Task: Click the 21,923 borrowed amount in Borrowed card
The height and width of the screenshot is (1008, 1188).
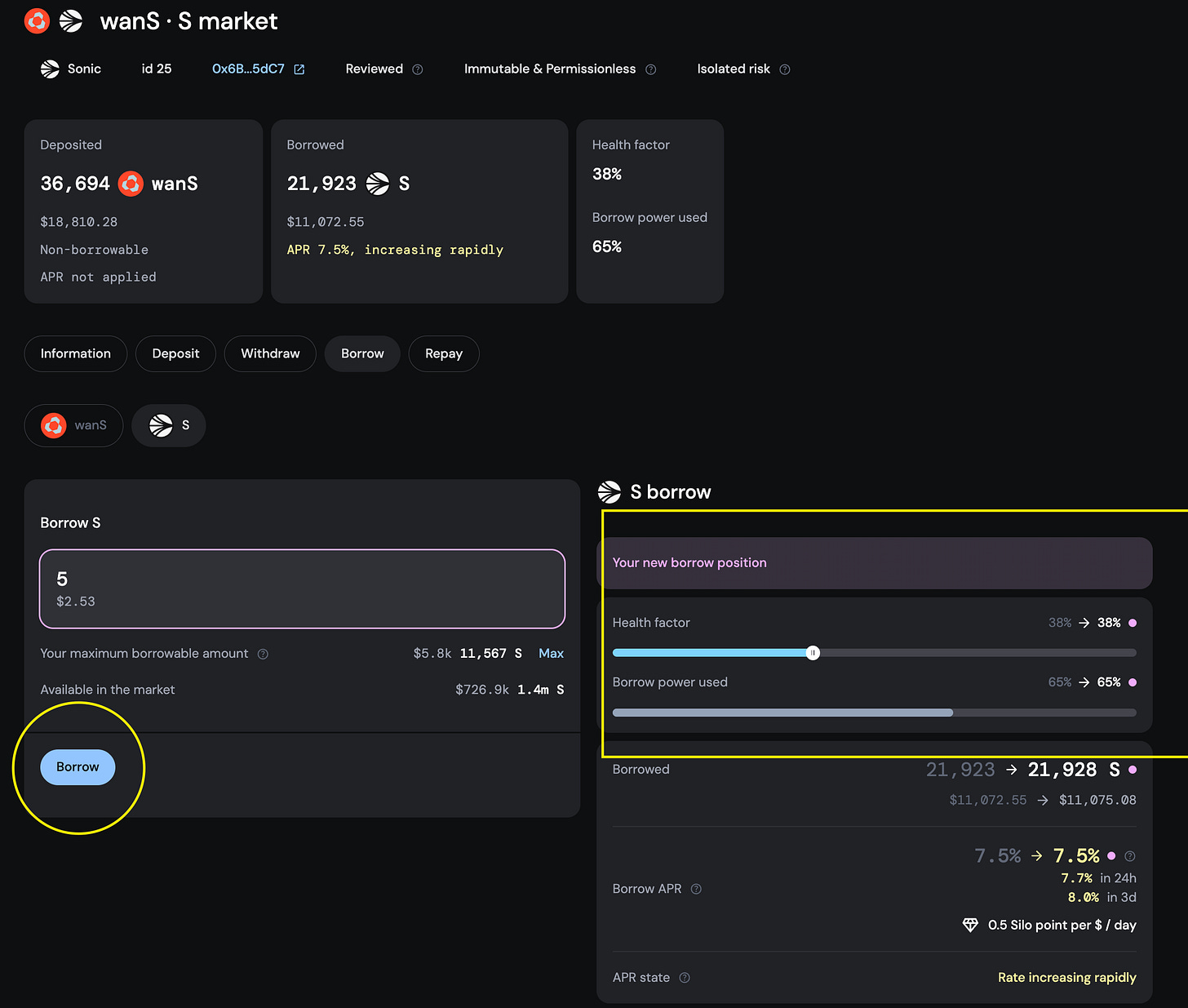Action: coord(321,184)
